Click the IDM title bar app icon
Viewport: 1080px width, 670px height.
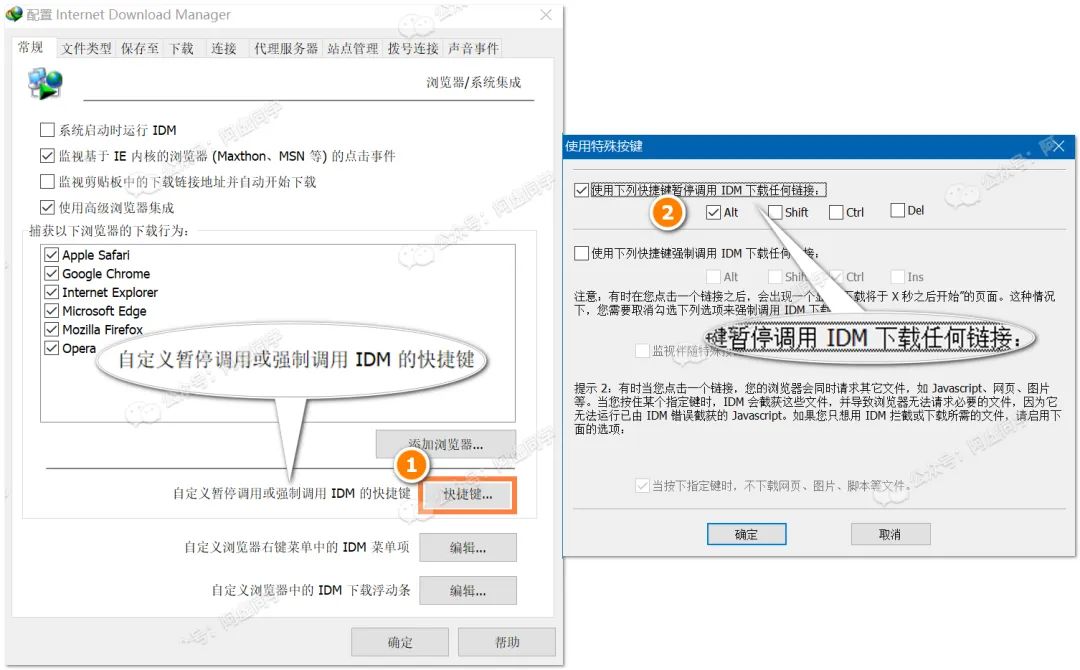14,14
